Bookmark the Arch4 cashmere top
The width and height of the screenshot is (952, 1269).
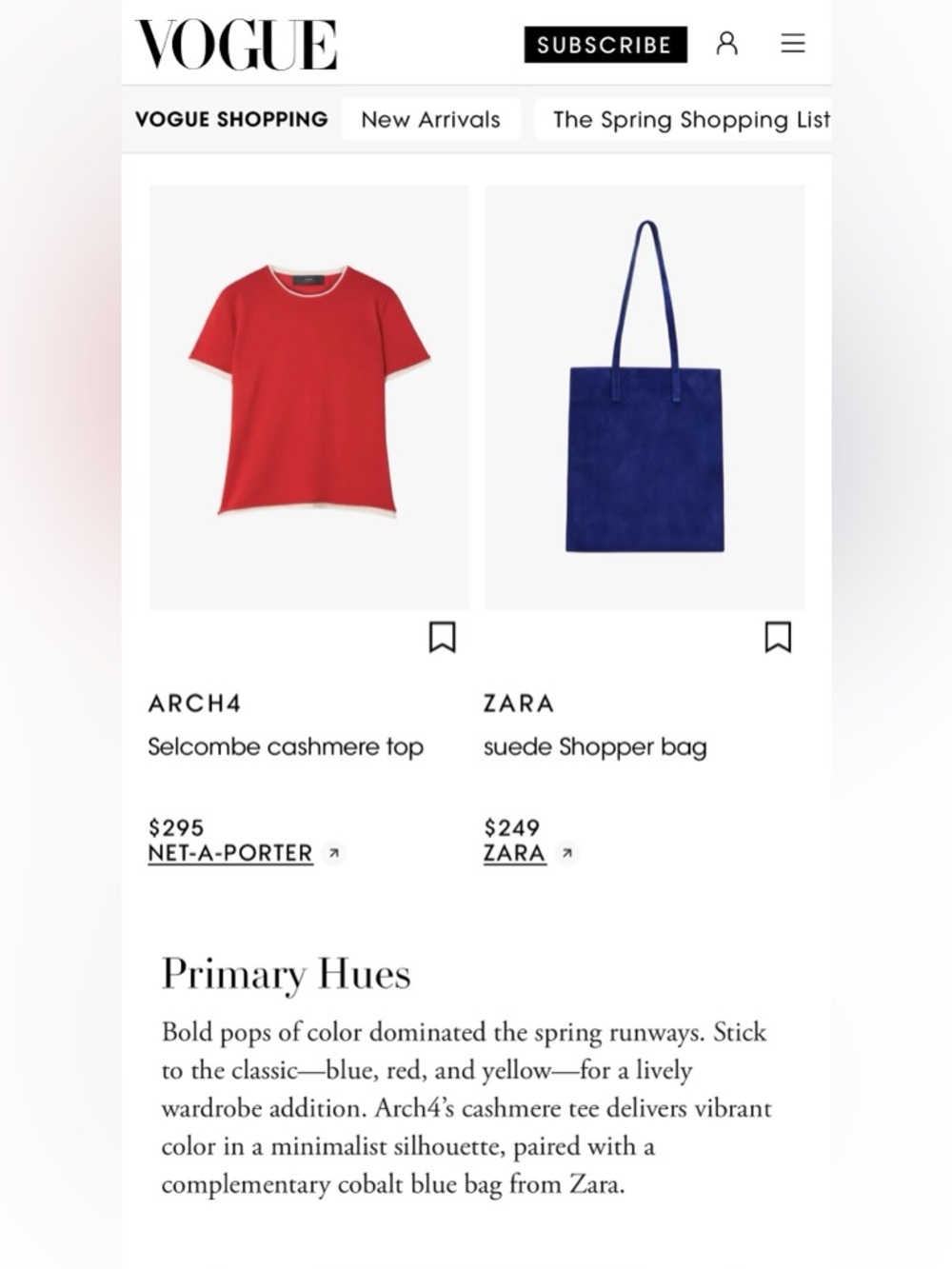pyautogui.click(x=442, y=637)
